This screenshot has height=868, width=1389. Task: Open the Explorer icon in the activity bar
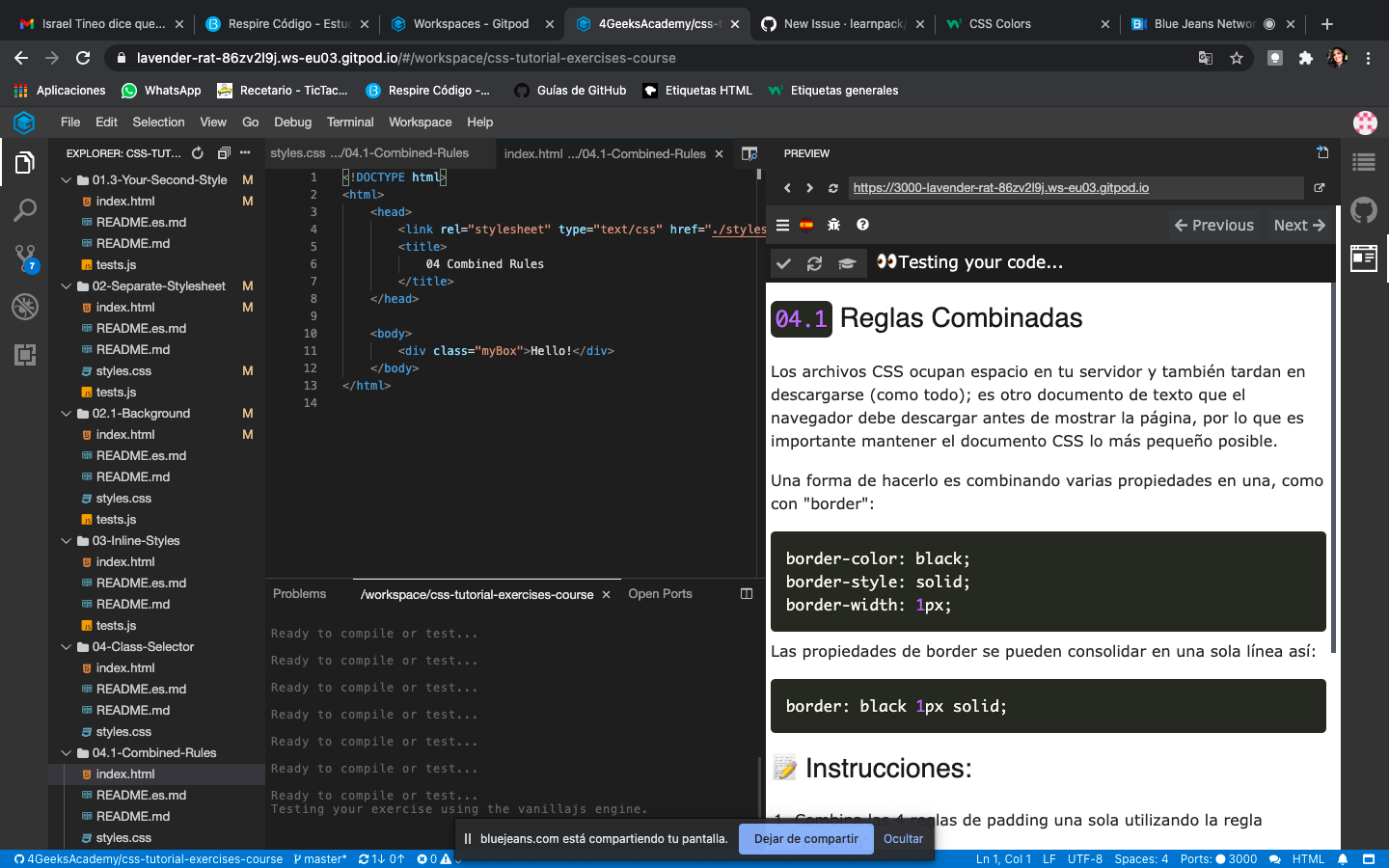coord(24,164)
